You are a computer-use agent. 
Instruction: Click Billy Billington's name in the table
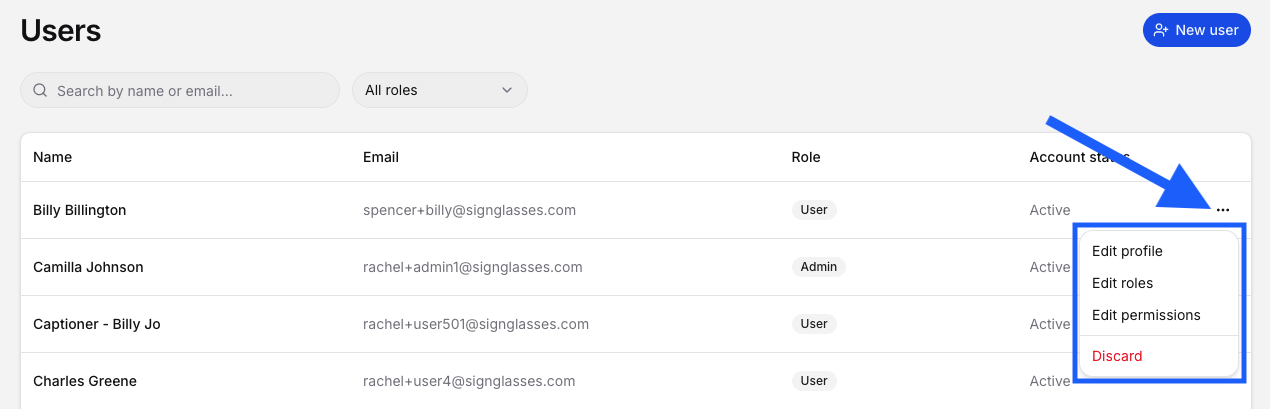coord(80,210)
